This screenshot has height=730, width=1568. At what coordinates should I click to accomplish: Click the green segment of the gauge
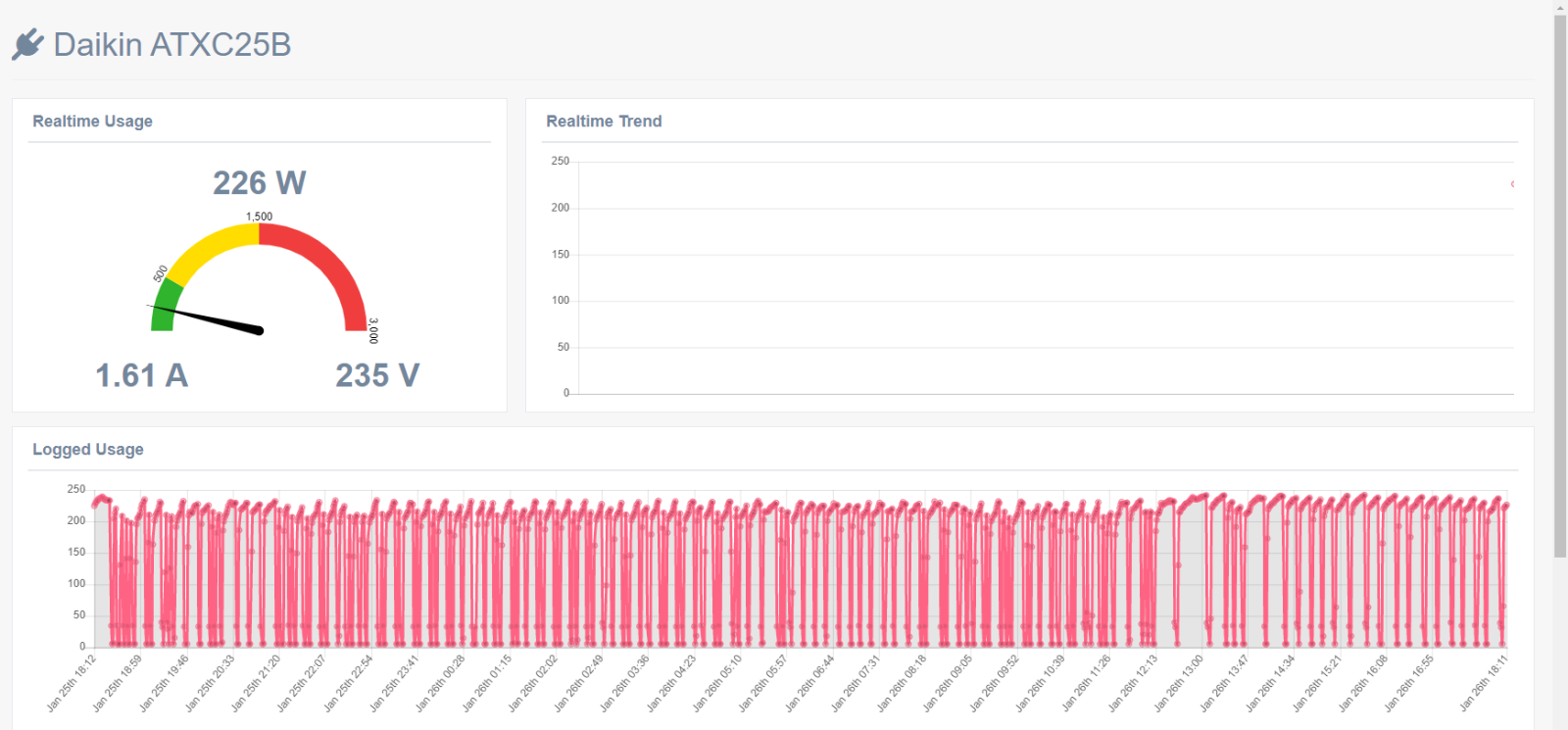coord(165,305)
